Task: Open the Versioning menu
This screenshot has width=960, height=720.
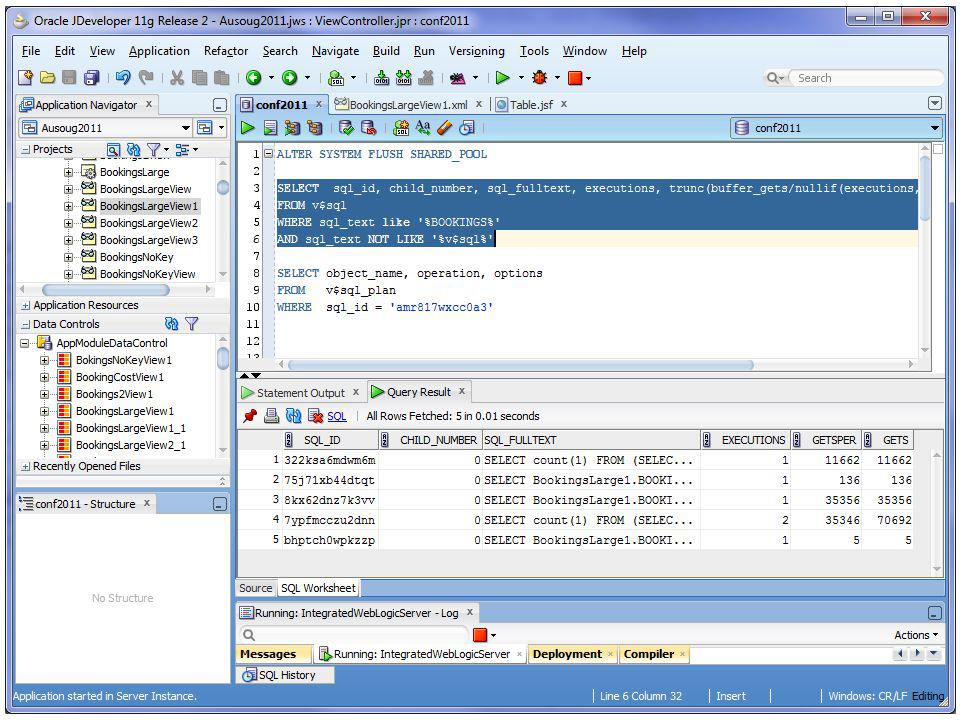Action: (476, 51)
